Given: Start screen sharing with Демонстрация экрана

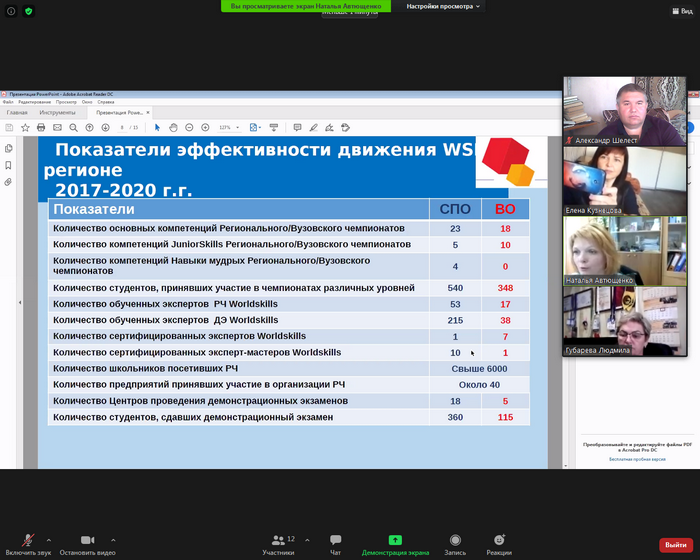Looking at the screenshot, I should 395,541.
